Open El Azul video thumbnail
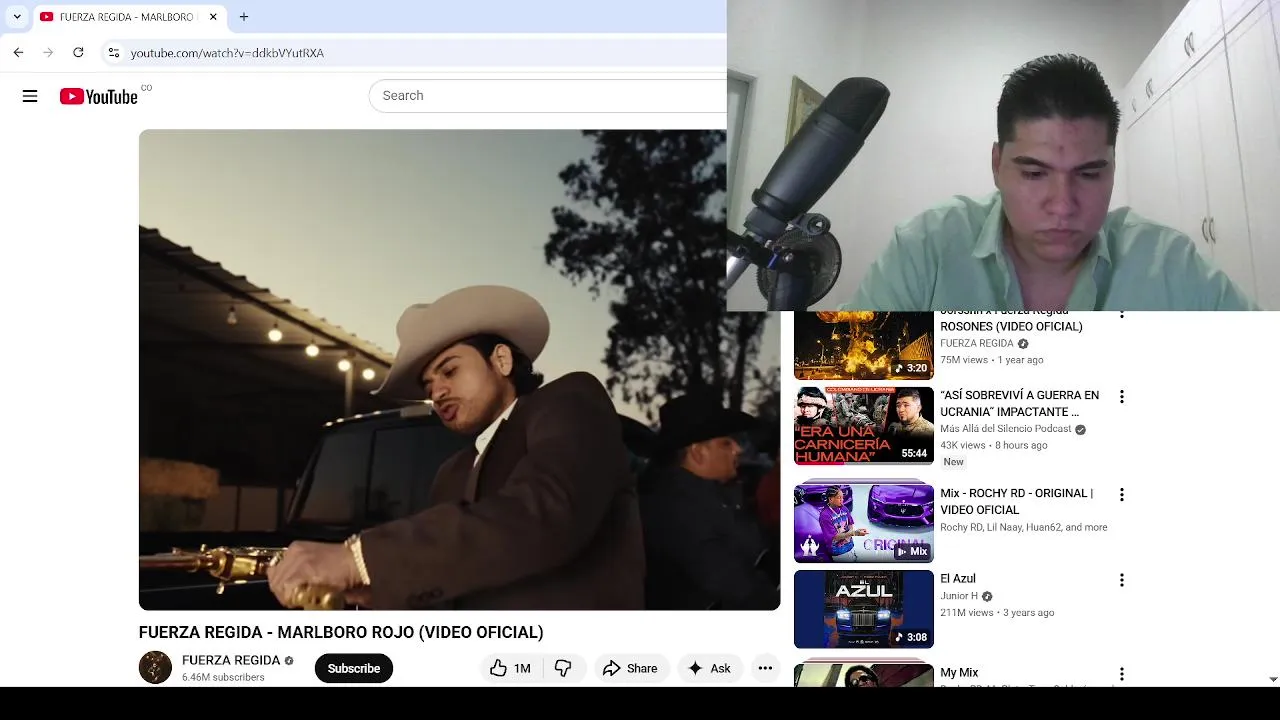 (864, 609)
